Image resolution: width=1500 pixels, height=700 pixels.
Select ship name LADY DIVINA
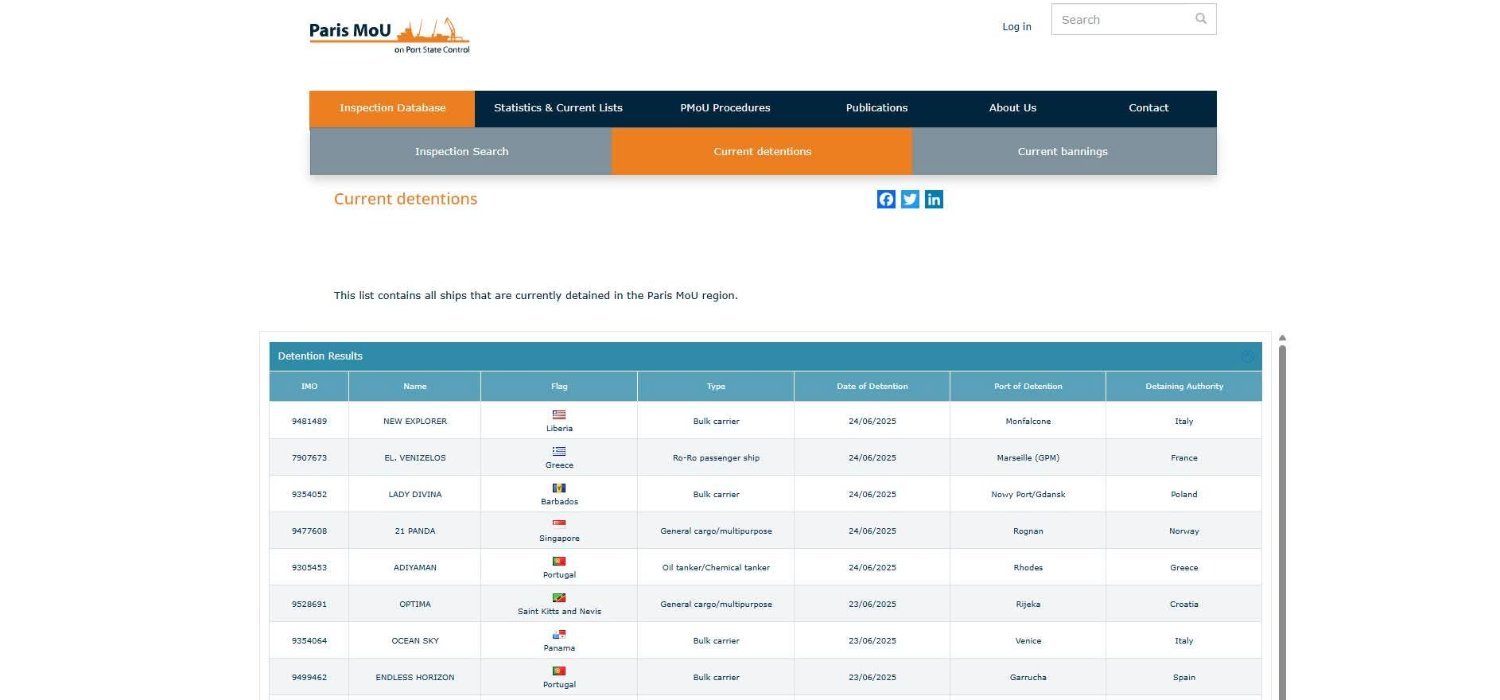(x=415, y=494)
